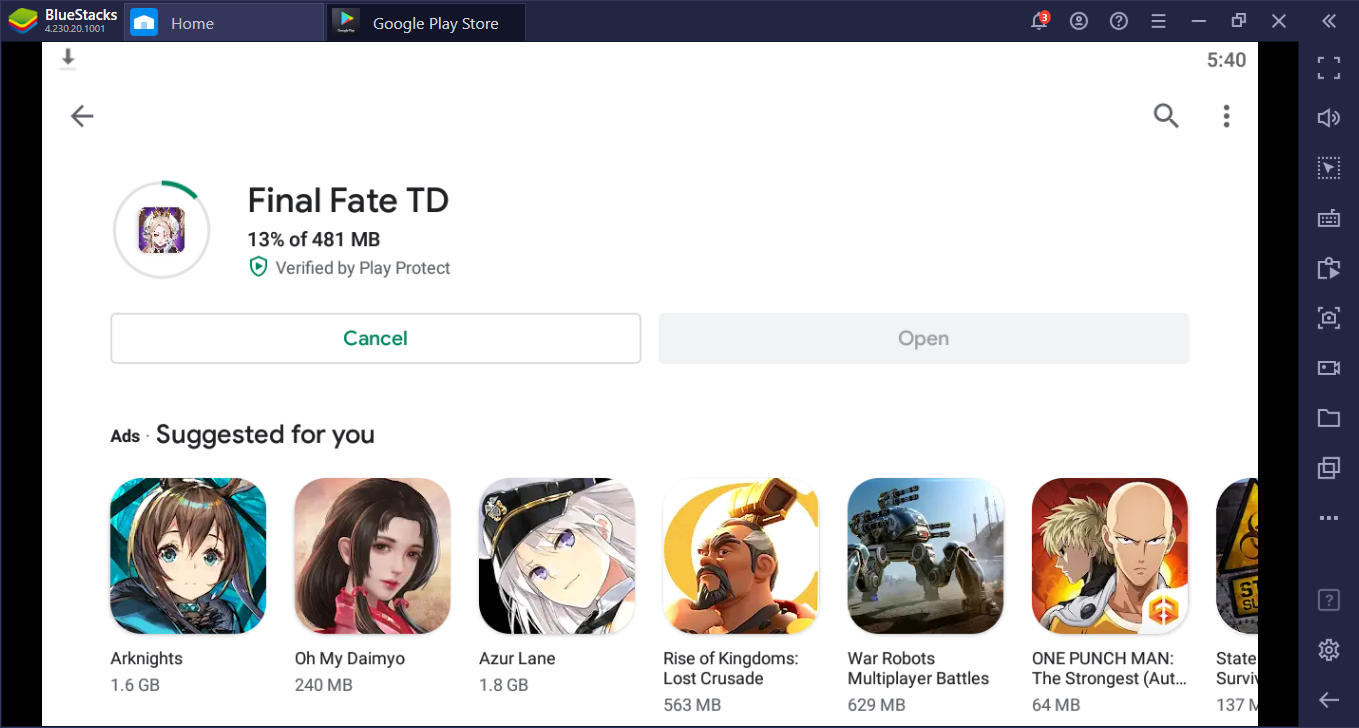
Task: Click the greyed-out Open button
Action: tap(923, 338)
